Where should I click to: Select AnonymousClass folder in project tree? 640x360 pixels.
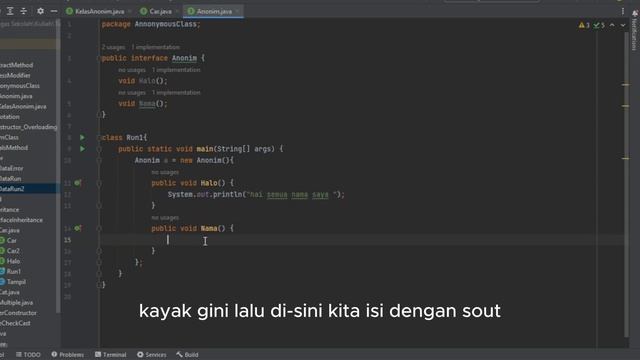click(x=20, y=86)
